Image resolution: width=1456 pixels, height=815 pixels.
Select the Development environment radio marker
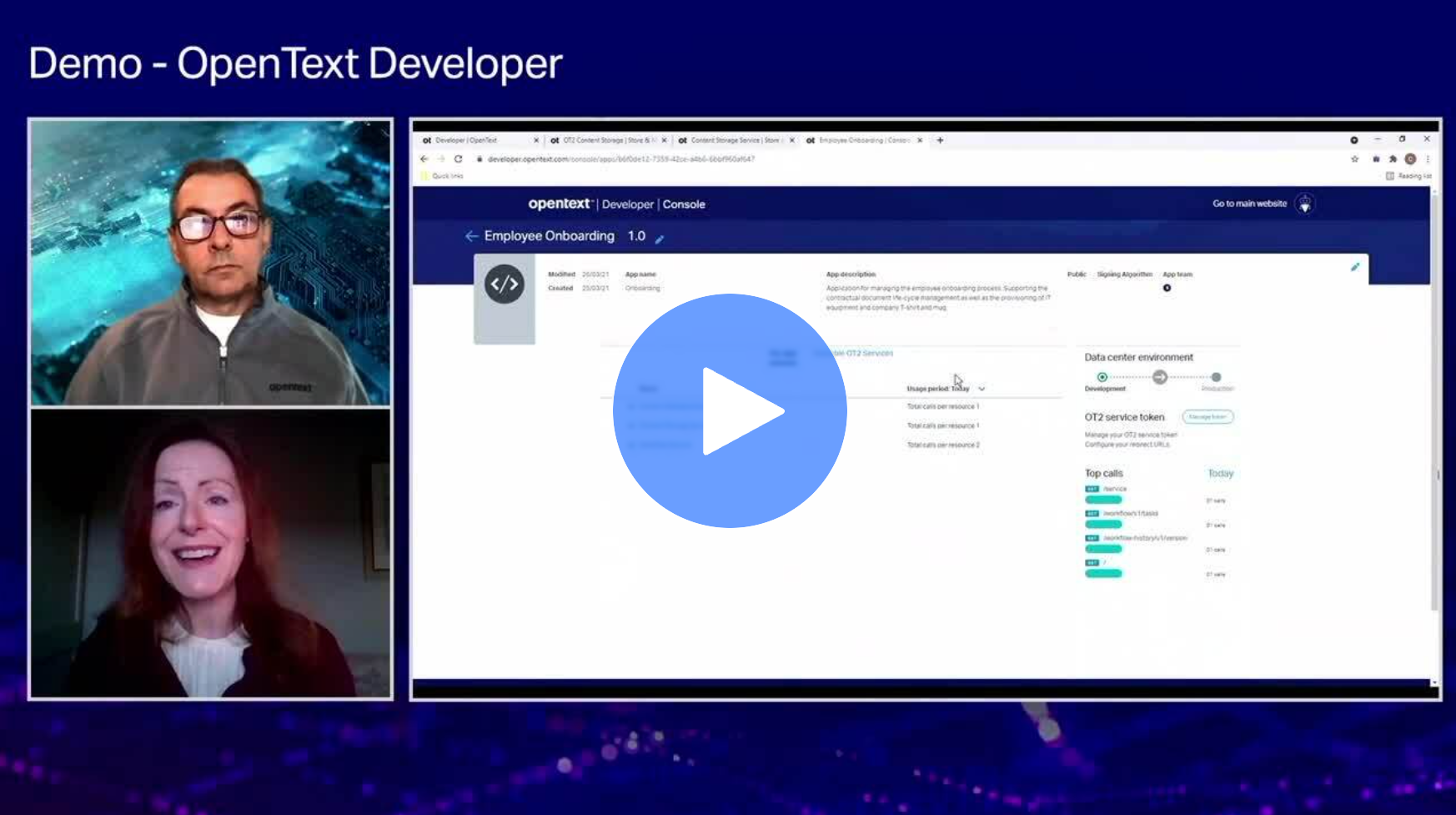(x=1102, y=377)
